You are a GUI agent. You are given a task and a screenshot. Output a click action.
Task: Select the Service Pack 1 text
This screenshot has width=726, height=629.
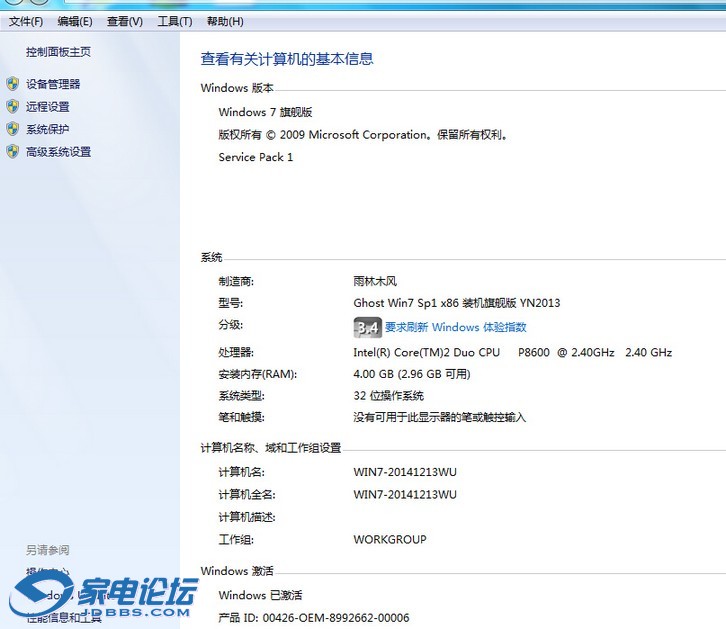coord(256,157)
